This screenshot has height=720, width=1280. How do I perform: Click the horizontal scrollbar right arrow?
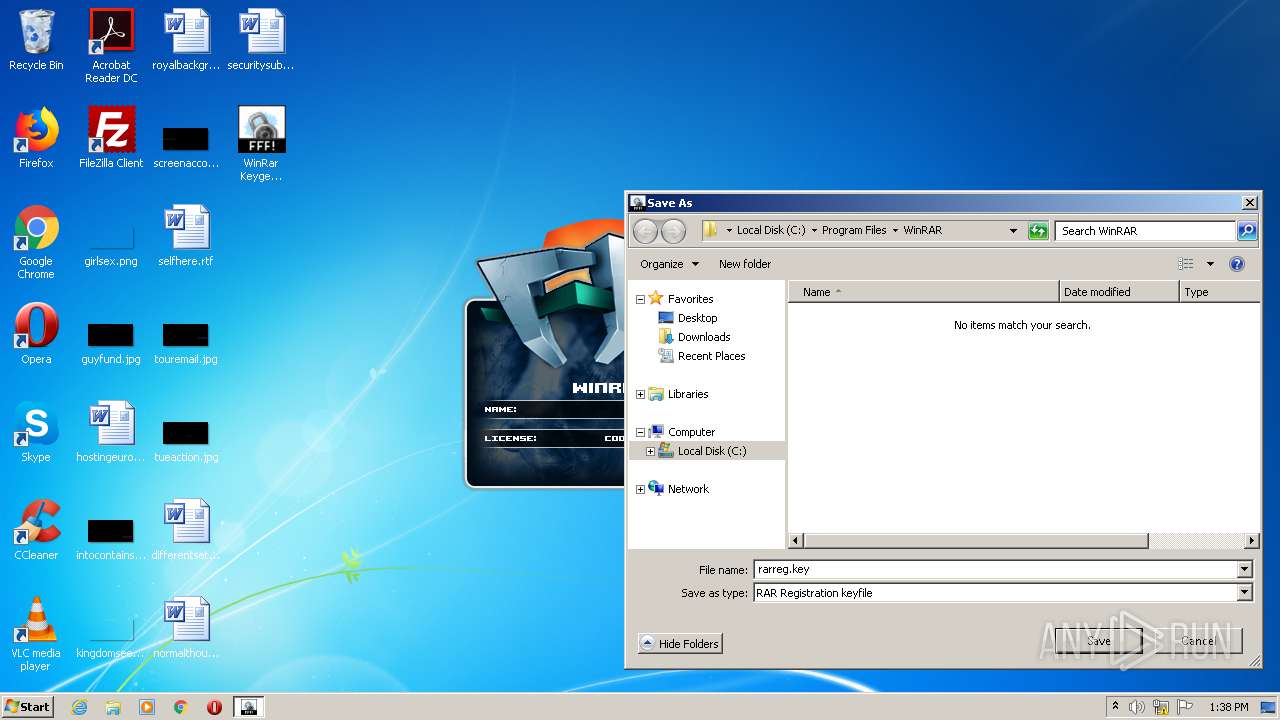click(x=1251, y=541)
